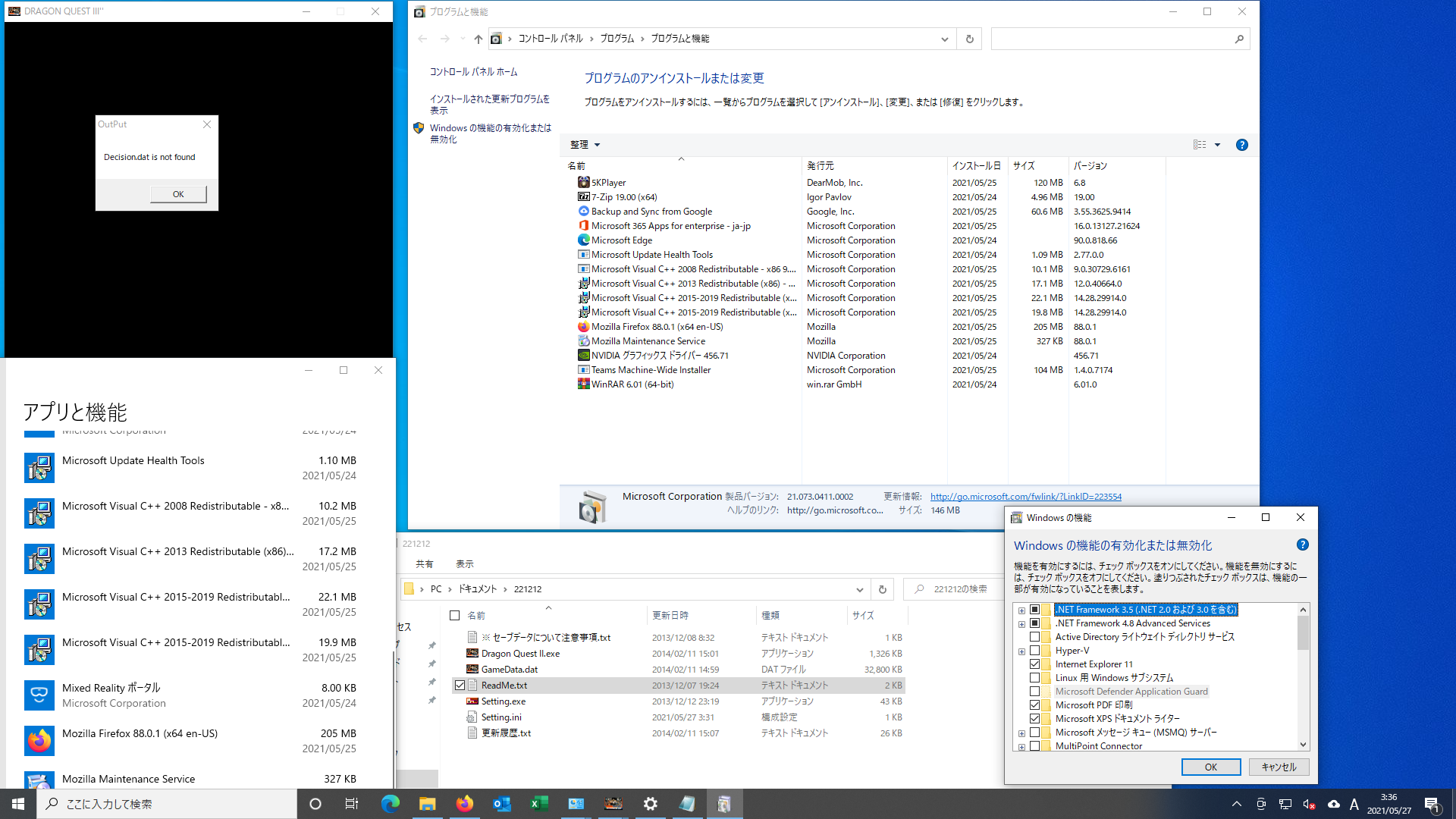
Task: Tick the select-all checkbox in the file list header
Action: point(455,616)
